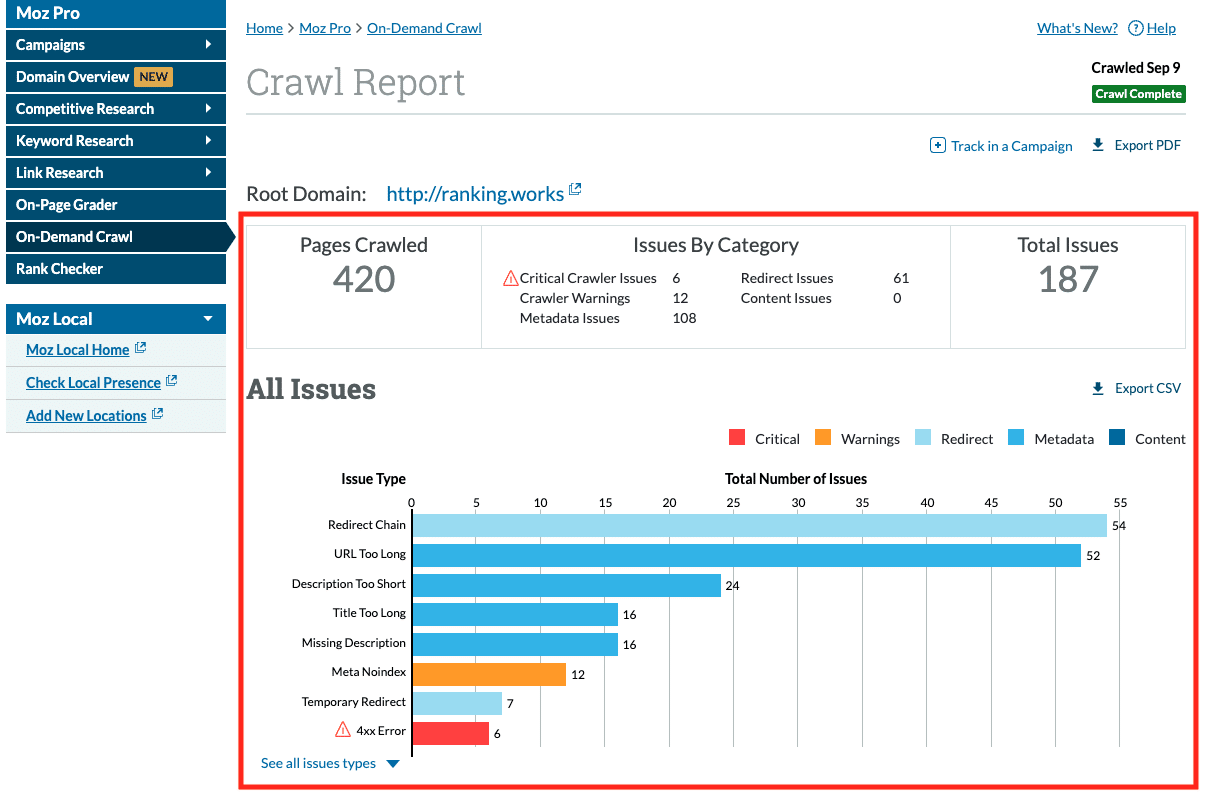The image size is (1210, 801).
Task: Click the Help question mark icon
Action: tap(1135, 28)
